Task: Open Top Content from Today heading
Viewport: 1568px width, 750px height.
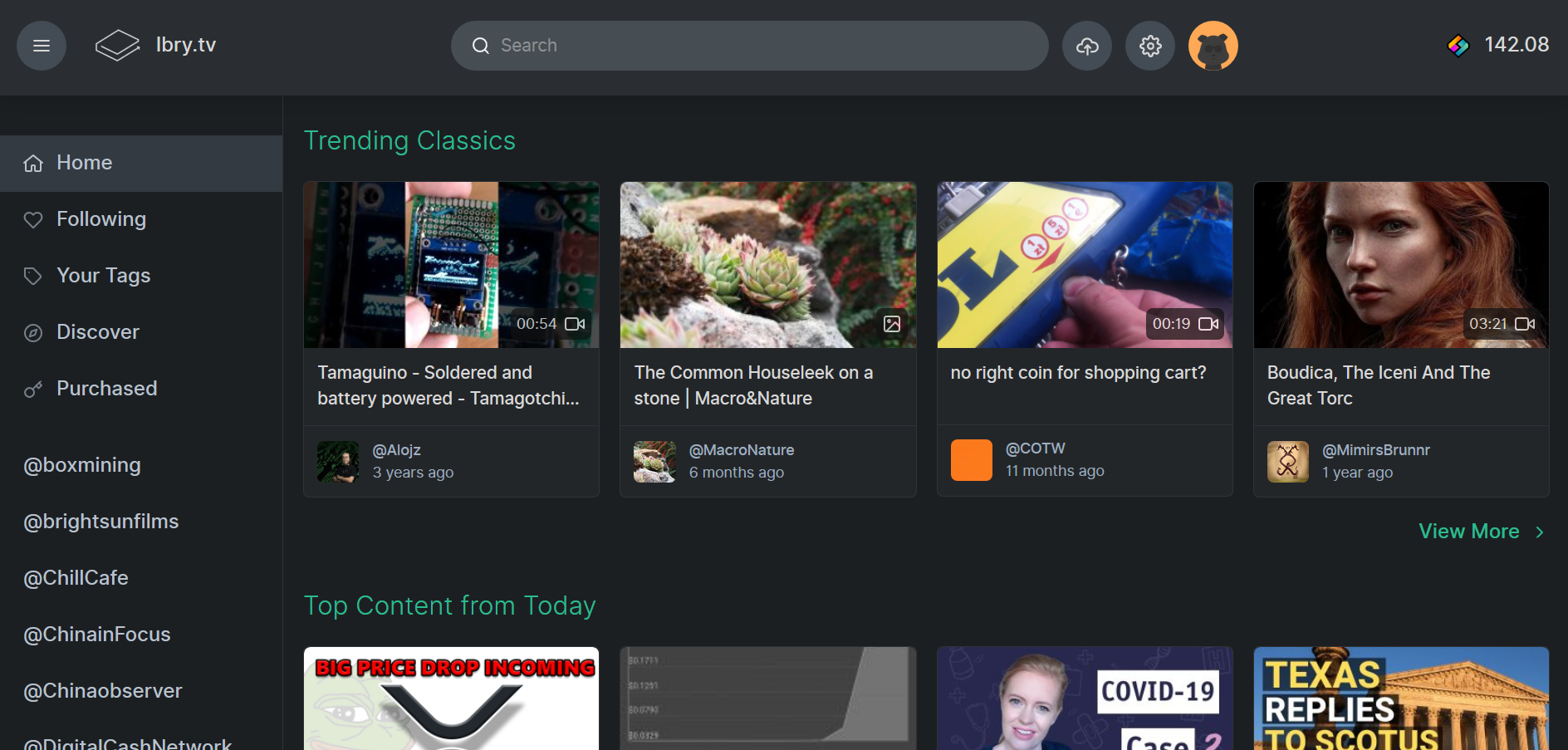Action: point(449,606)
